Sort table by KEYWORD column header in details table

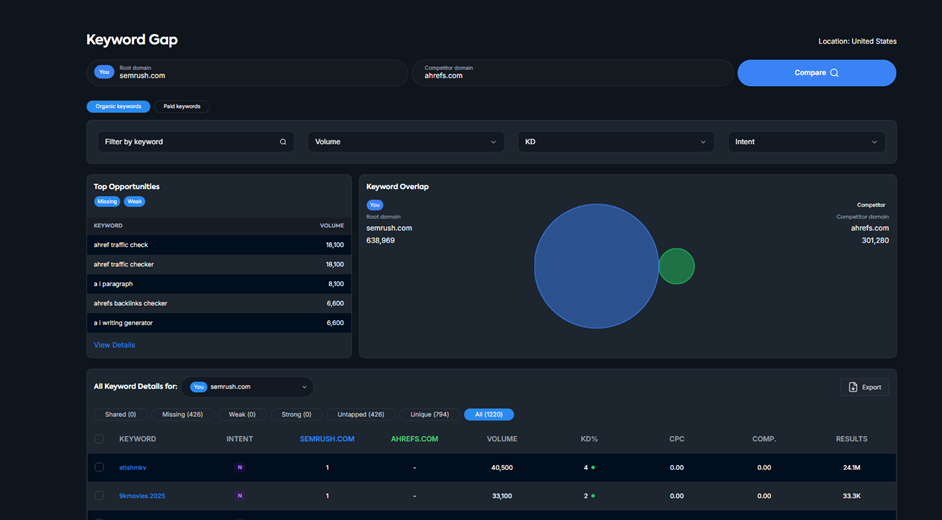pyautogui.click(x=138, y=439)
